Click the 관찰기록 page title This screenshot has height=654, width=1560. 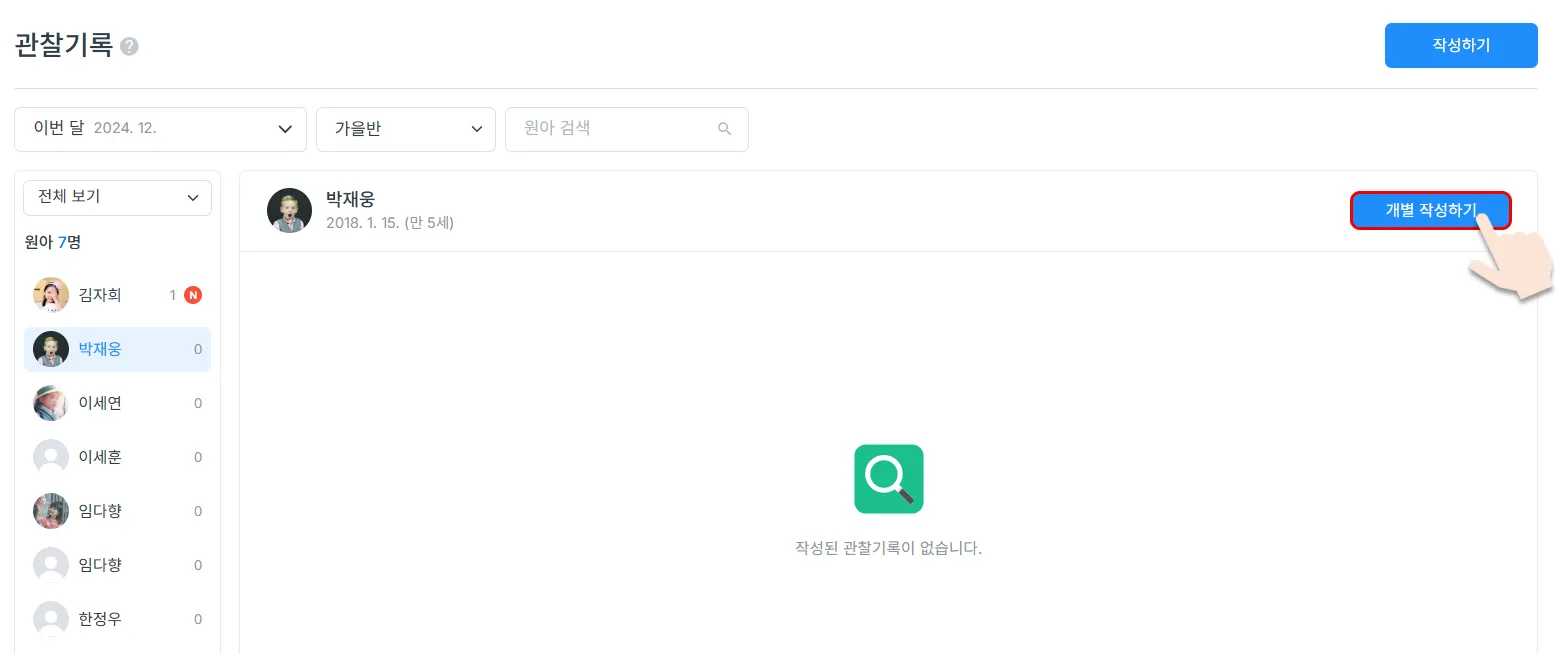tap(64, 46)
